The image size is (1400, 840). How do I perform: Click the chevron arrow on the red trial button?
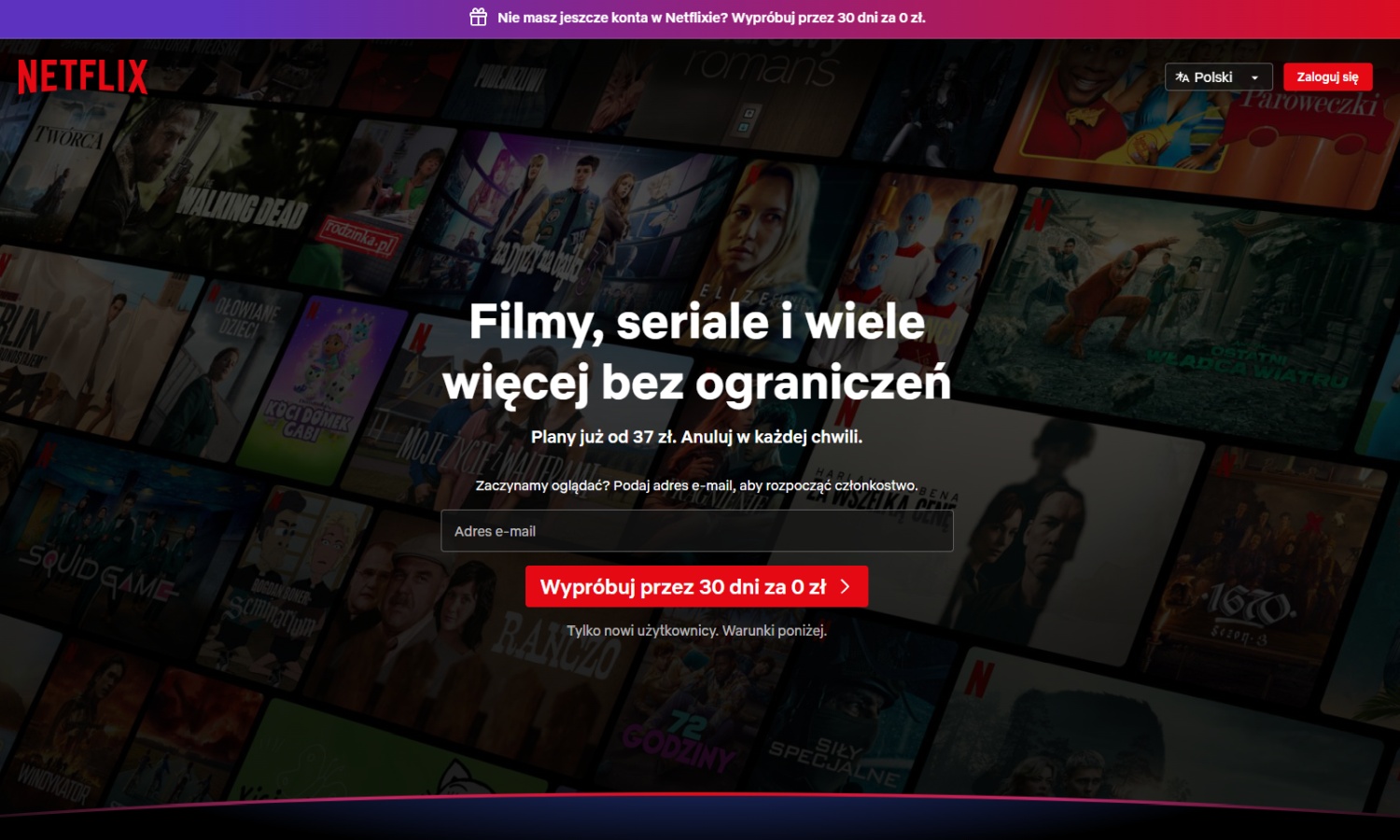846,586
